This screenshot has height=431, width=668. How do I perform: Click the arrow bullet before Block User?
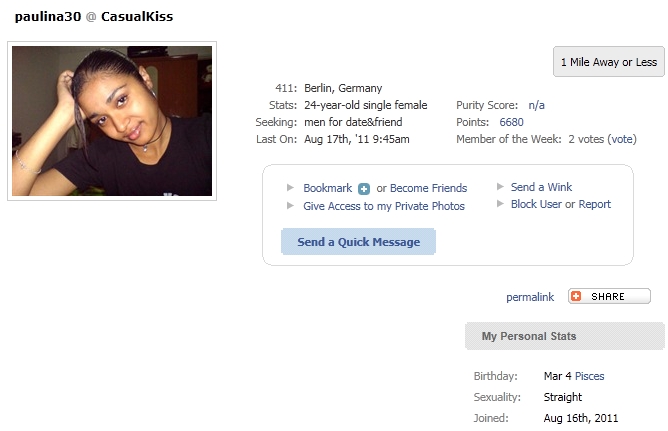point(501,204)
